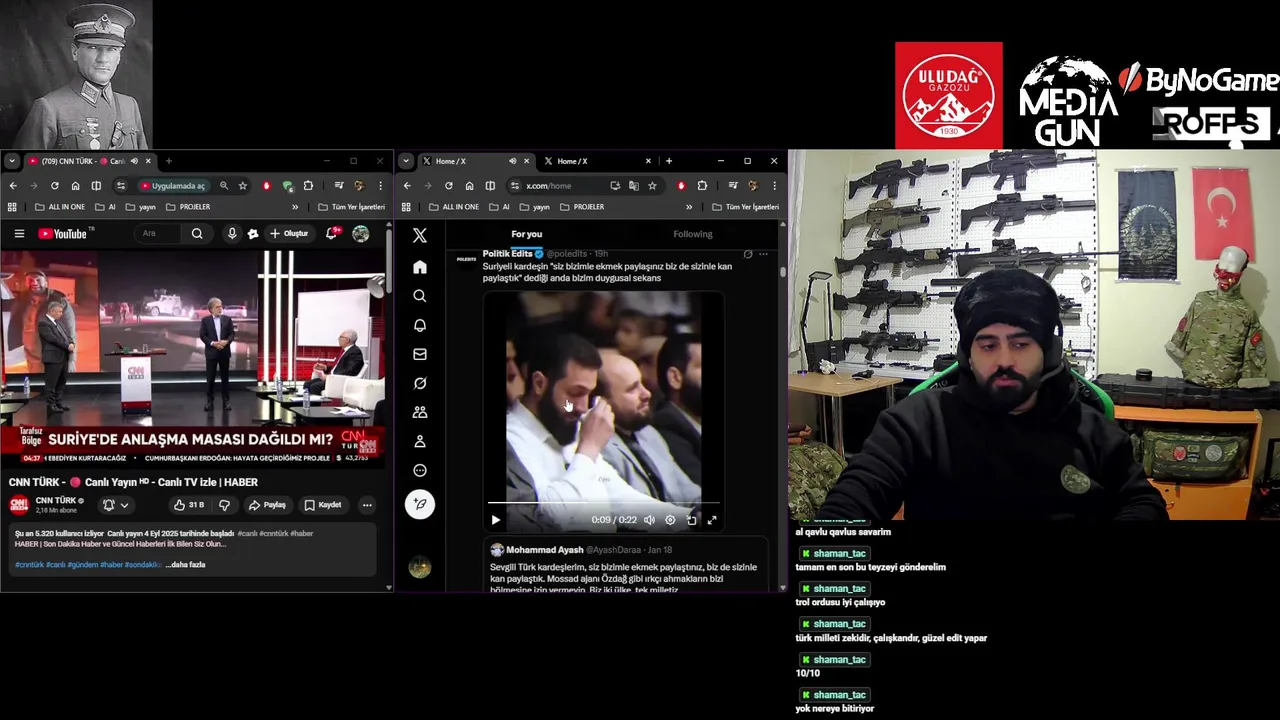Screen dimensions: 1280x720
Task: Open Explore search icon in X sidebar
Action: tap(420, 296)
